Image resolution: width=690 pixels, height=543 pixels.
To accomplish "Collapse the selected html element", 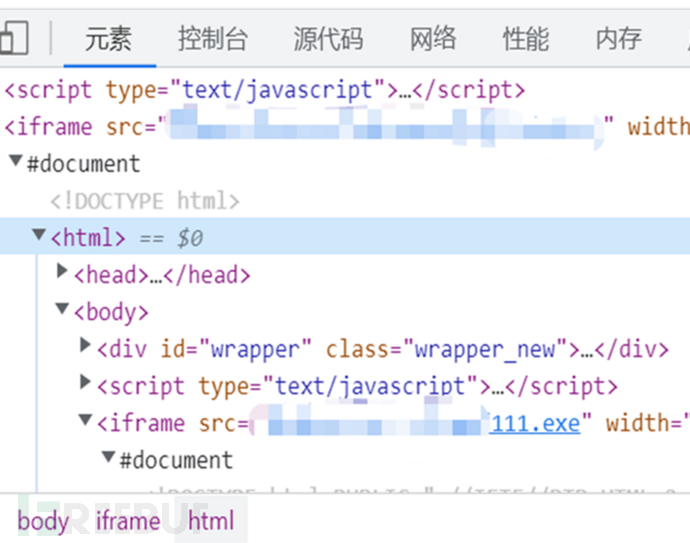I will click(x=39, y=235).
